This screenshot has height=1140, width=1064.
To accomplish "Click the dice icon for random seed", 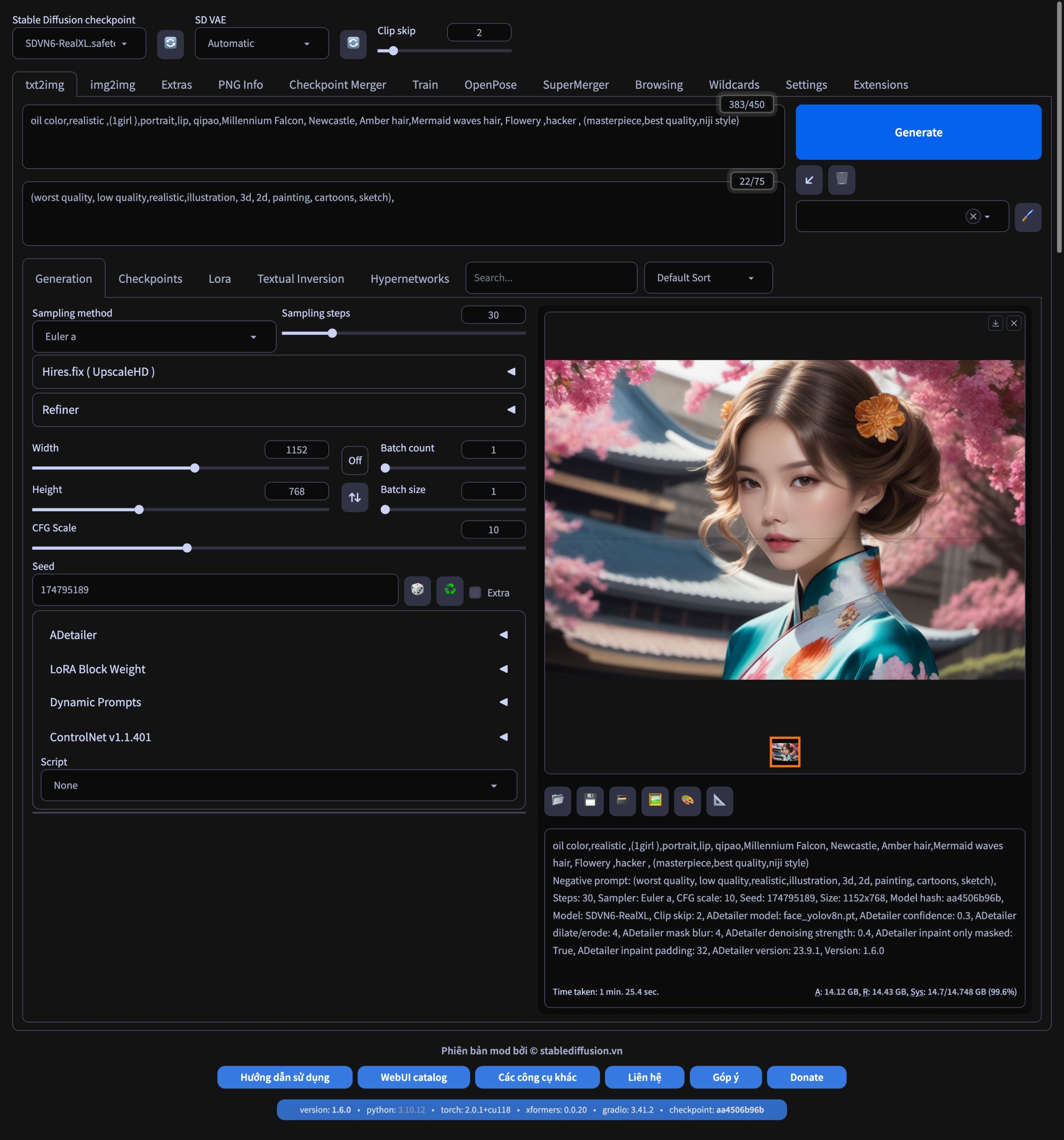I will point(417,590).
